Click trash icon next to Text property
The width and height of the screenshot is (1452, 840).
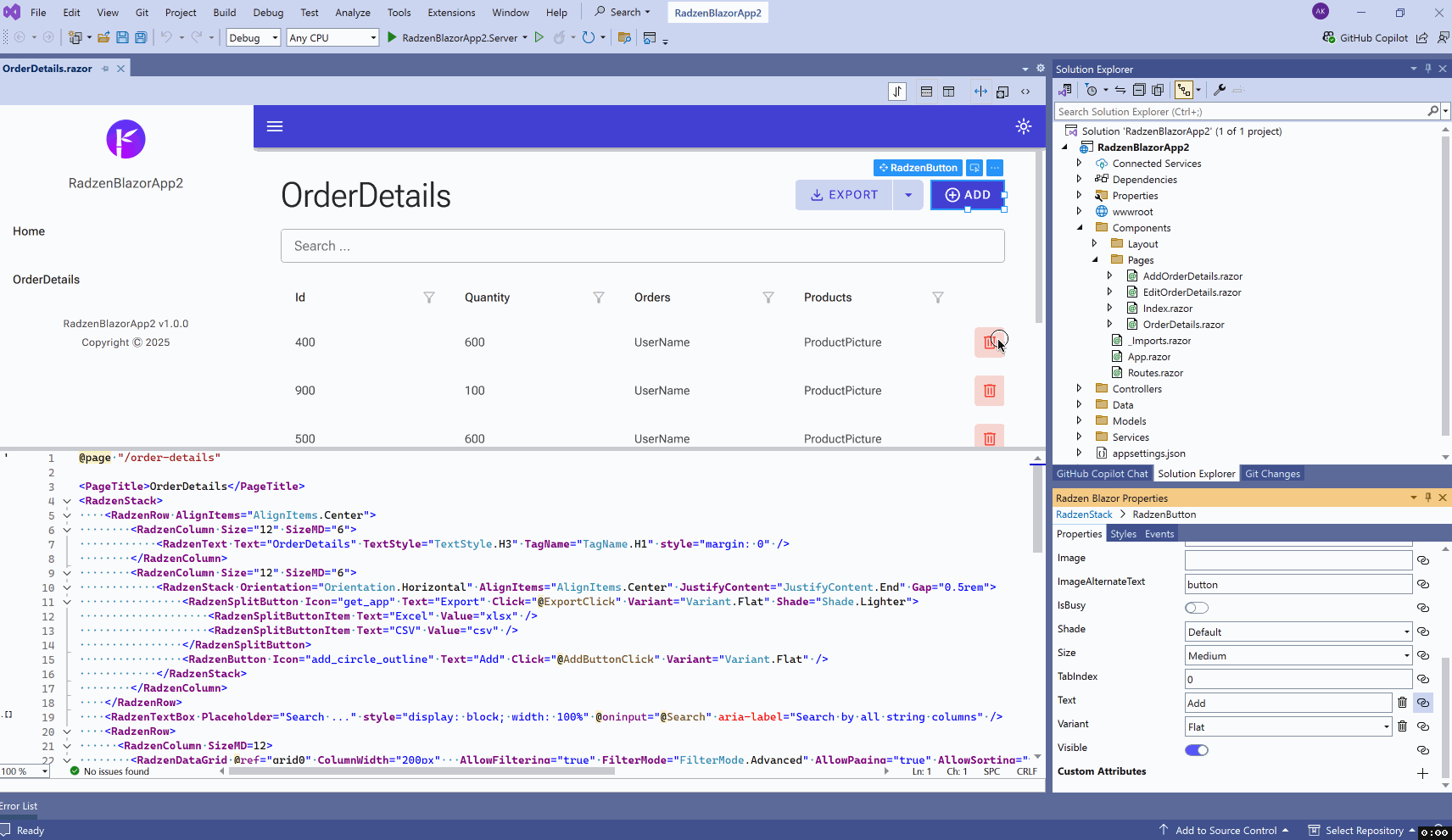tap(1402, 702)
